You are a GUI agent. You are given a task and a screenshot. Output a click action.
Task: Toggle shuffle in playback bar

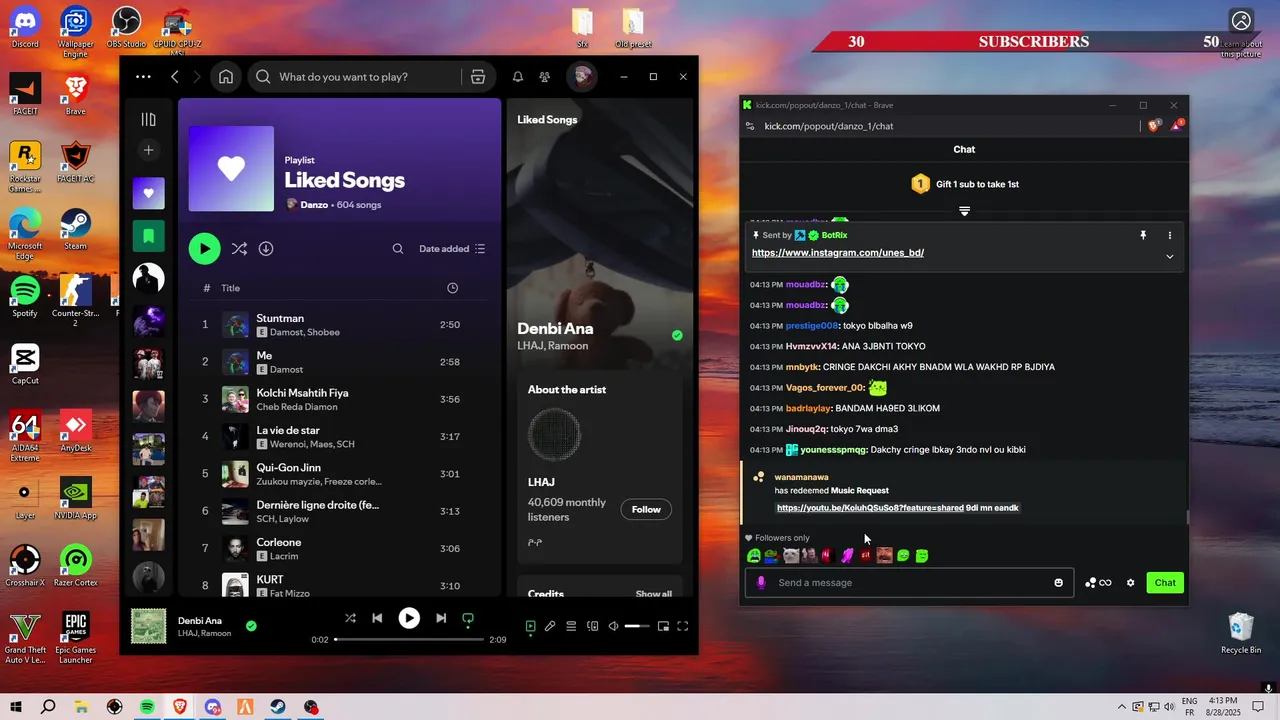350,619
